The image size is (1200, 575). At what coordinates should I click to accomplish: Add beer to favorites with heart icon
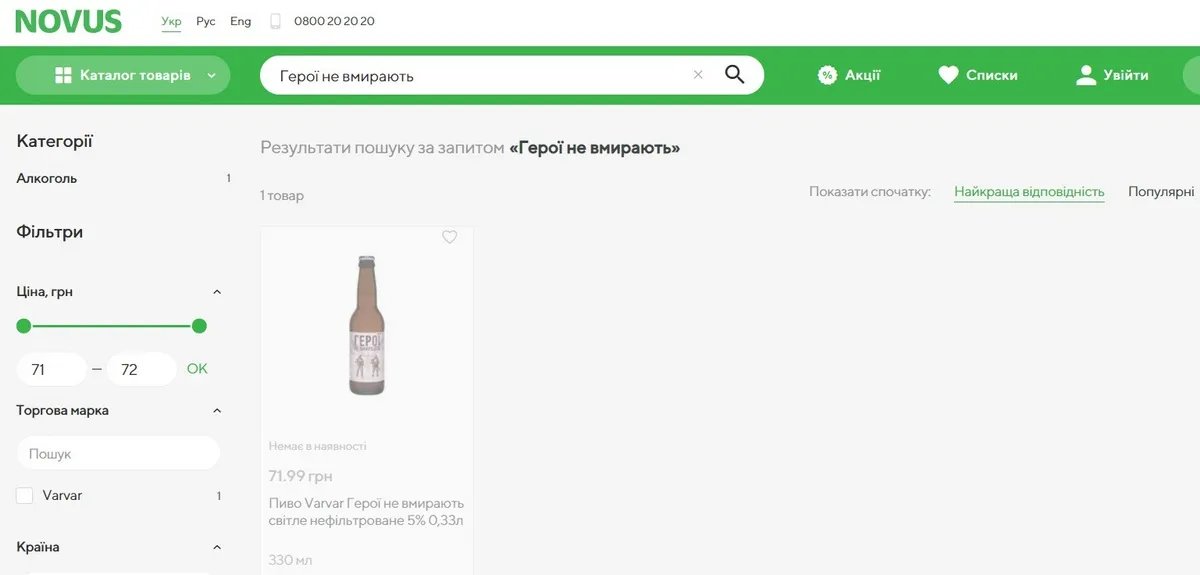449,237
